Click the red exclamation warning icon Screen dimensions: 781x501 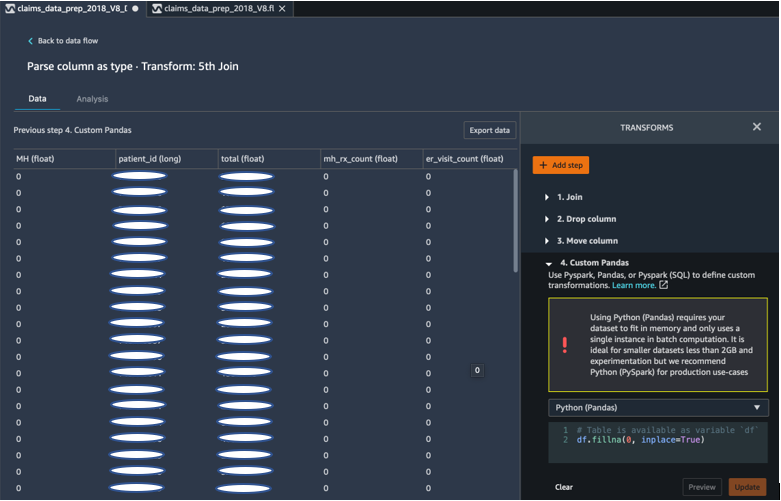point(565,345)
